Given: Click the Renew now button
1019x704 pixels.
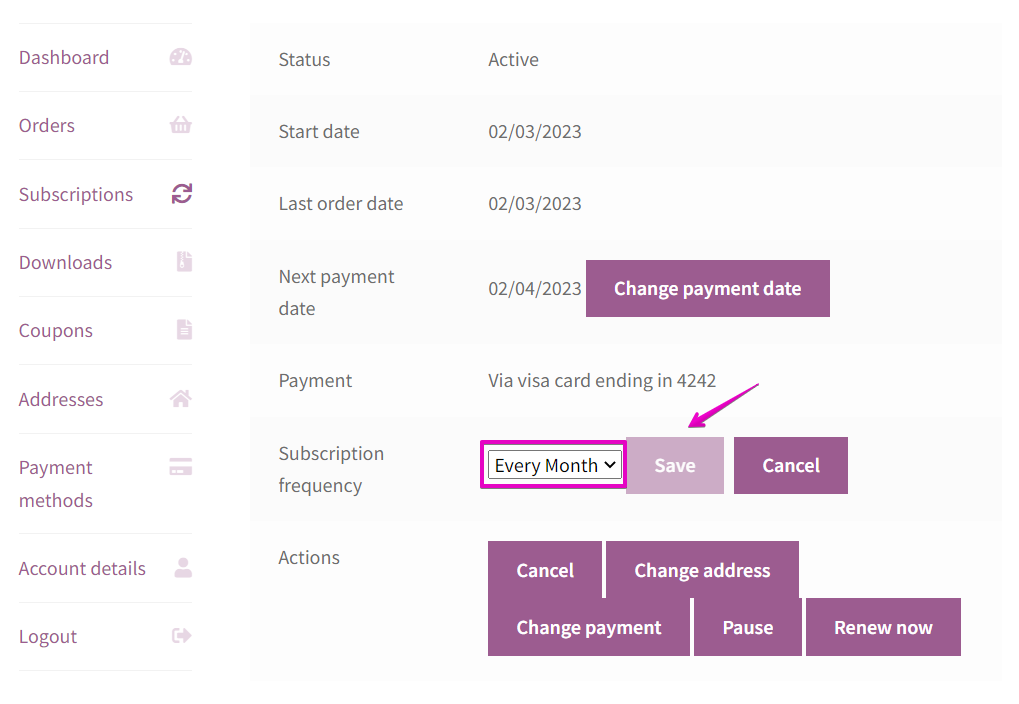Looking at the screenshot, I should click(x=883, y=627).
